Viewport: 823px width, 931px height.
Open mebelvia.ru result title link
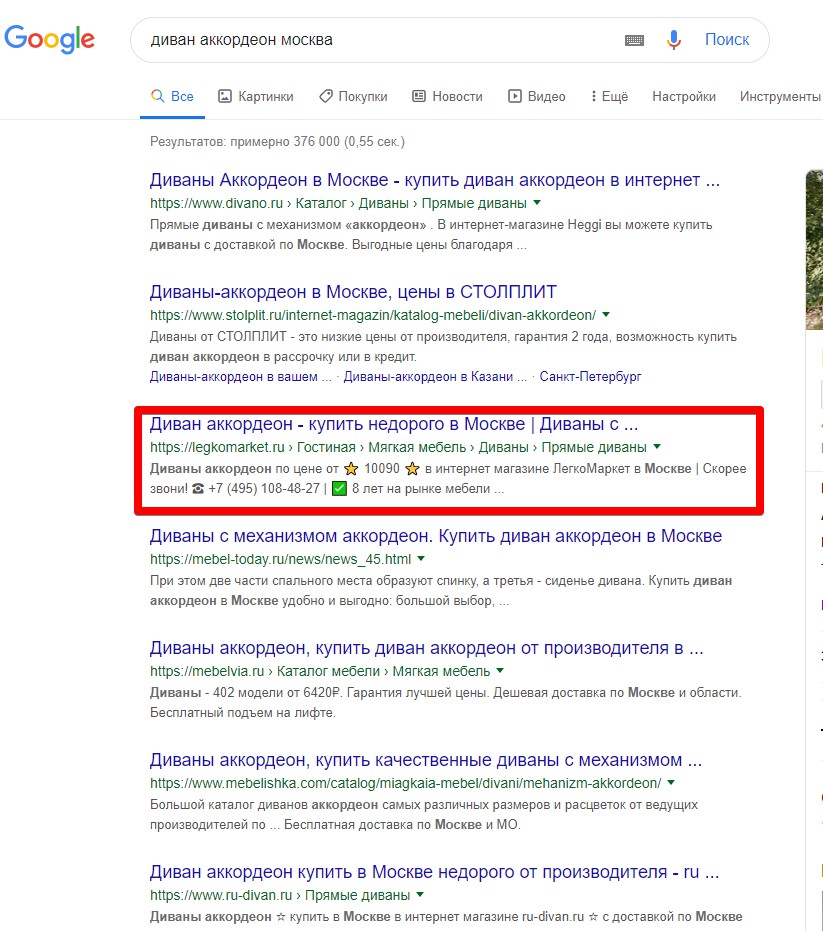426,648
